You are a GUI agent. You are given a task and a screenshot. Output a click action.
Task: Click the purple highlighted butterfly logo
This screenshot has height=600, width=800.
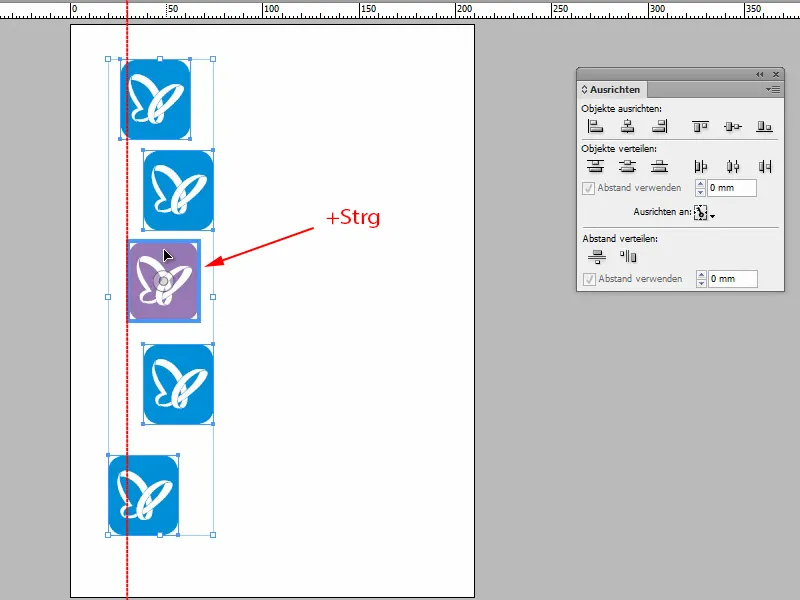(163, 281)
